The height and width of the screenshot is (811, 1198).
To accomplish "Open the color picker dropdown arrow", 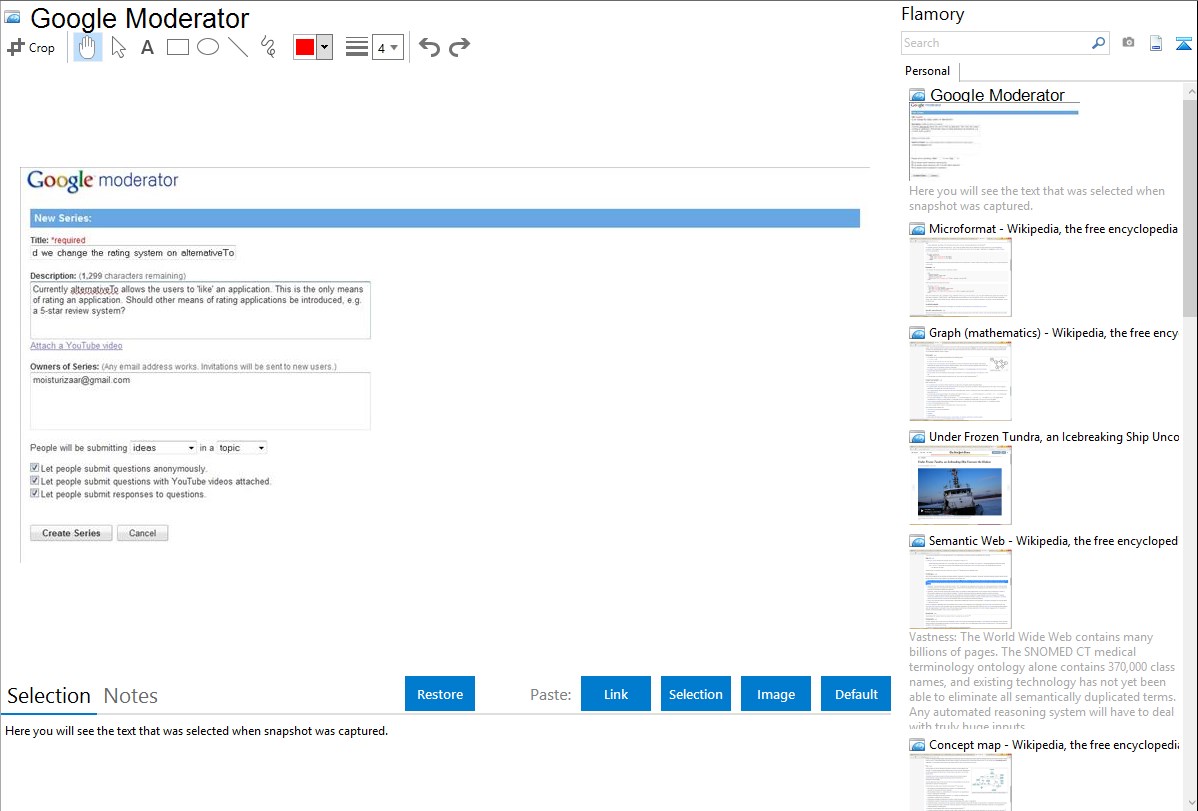I will [325, 47].
